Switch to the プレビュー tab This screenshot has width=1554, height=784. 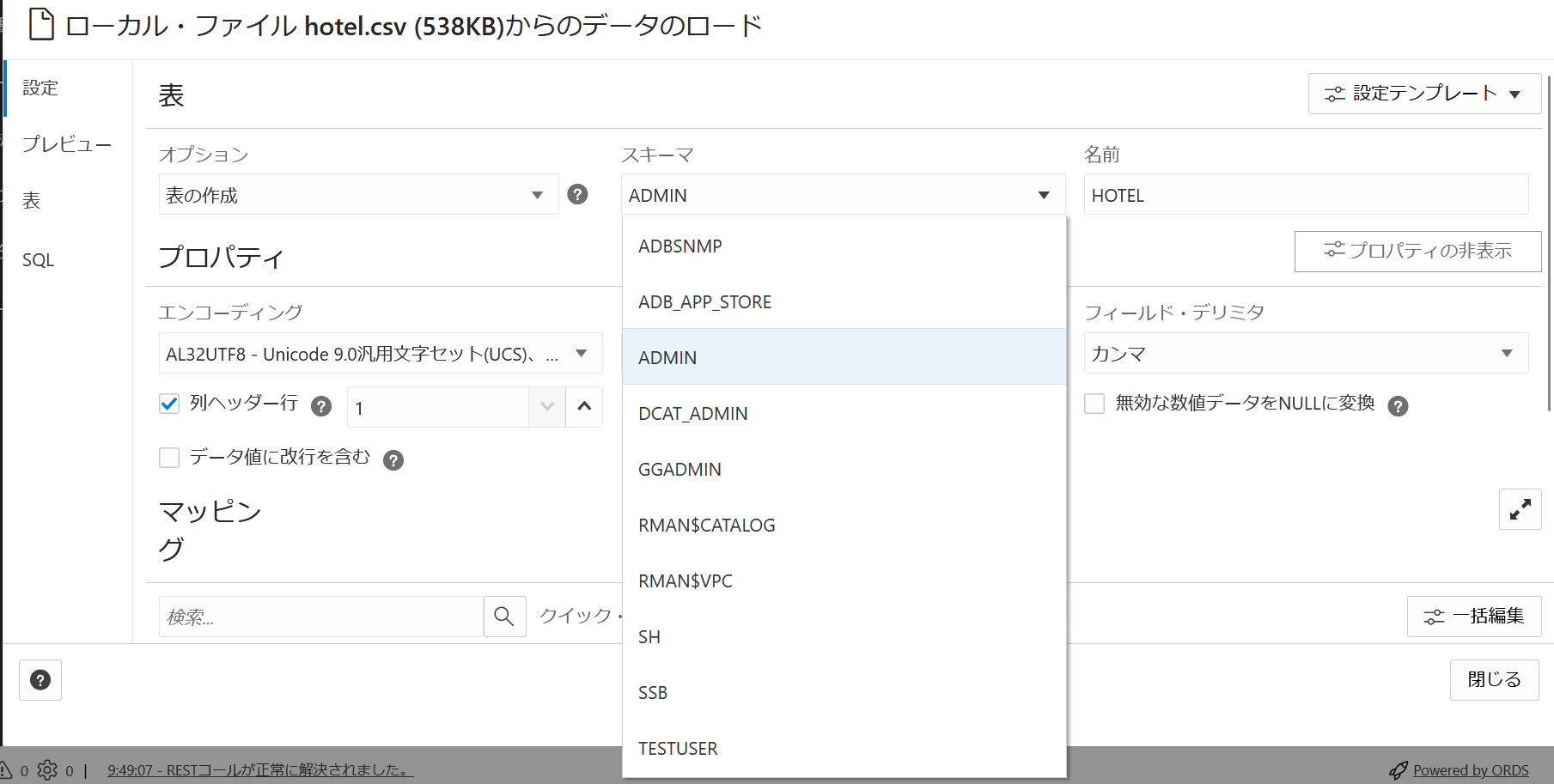tap(67, 144)
